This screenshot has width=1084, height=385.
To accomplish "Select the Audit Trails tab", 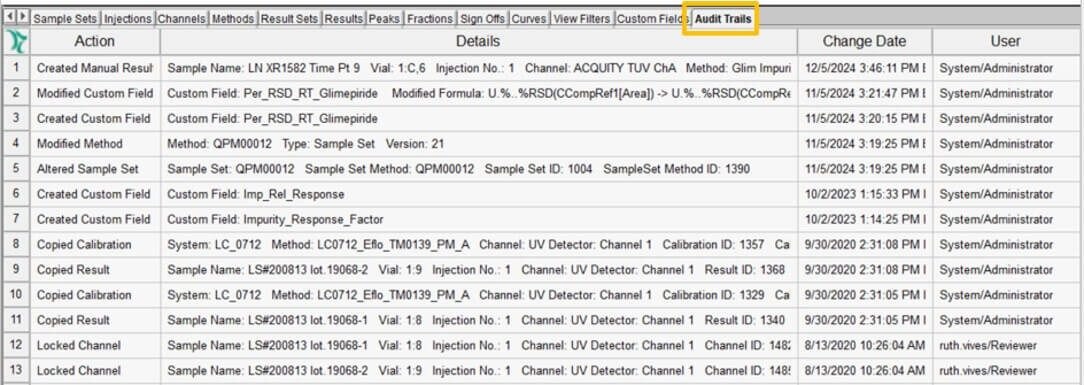I will click(722, 19).
